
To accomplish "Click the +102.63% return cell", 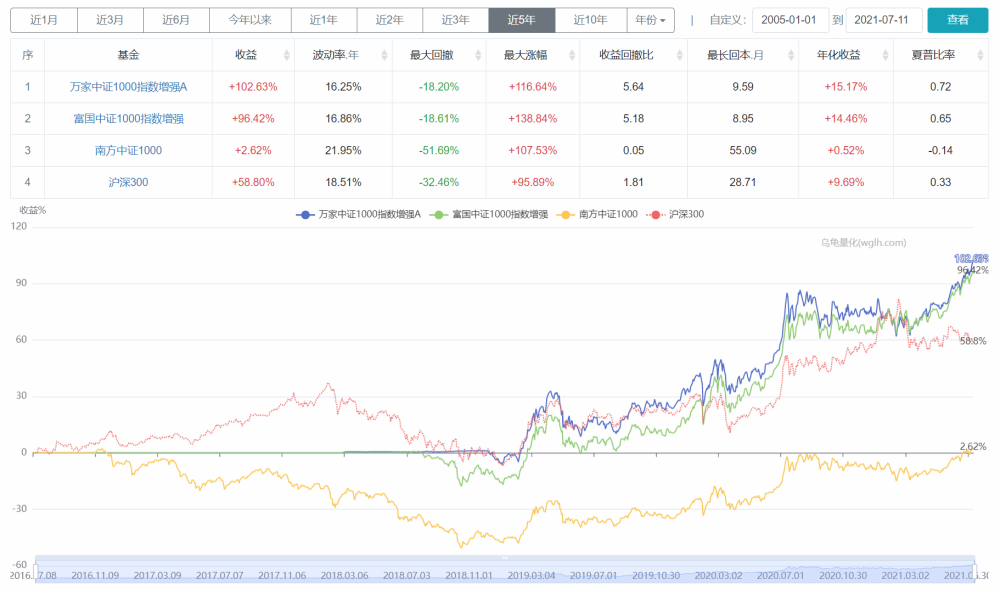I will point(253,87).
